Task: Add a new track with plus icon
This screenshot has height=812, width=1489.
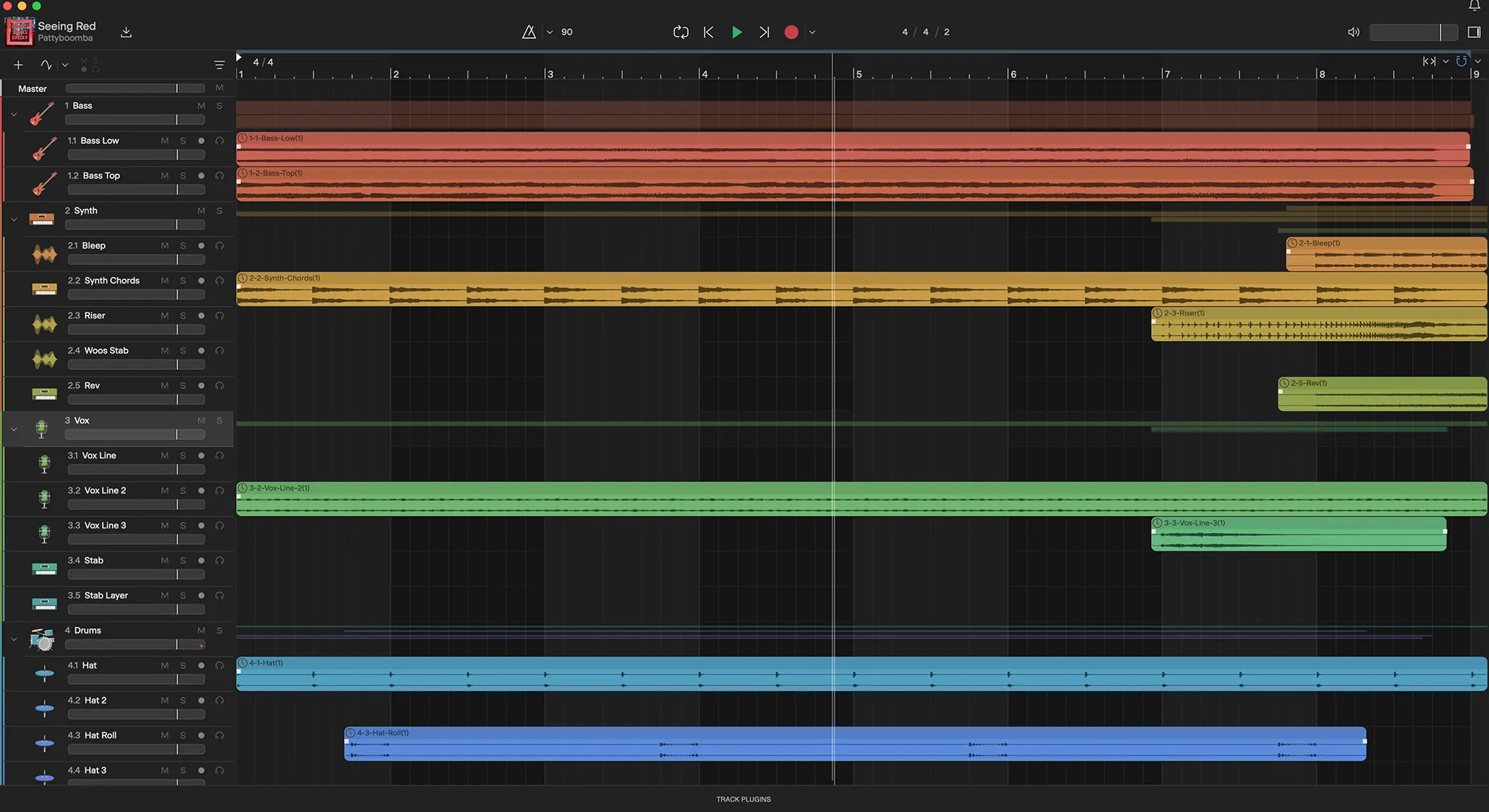Action: point(19,65)
